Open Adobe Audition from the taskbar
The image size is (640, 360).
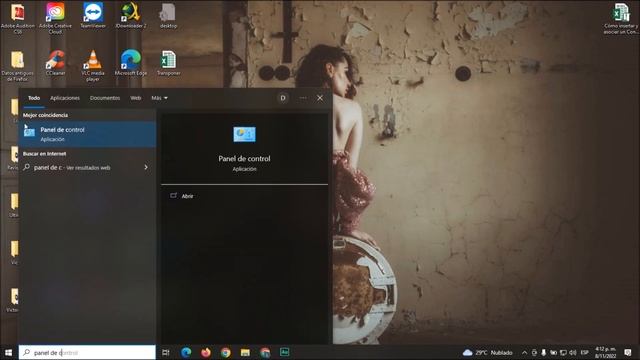[284, 352]
